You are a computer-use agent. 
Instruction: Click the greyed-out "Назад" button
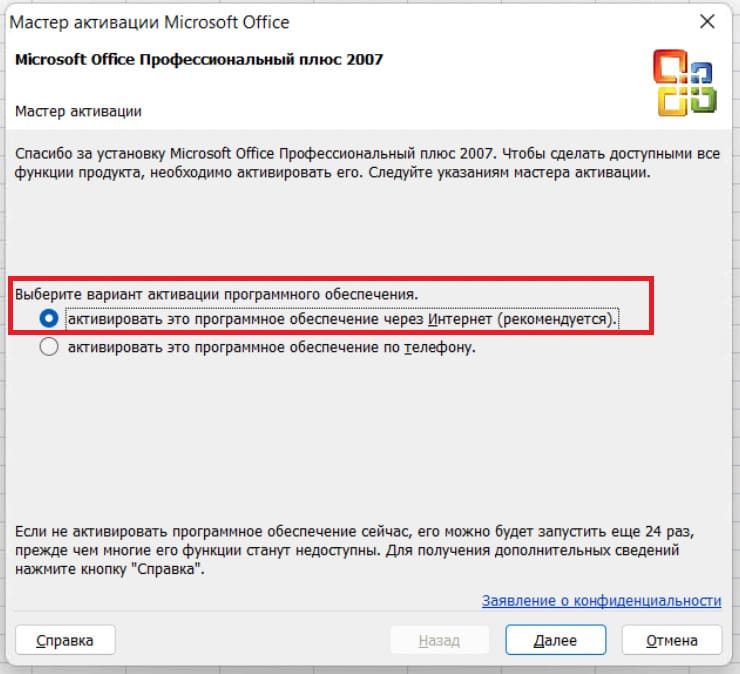coord(439,640)
